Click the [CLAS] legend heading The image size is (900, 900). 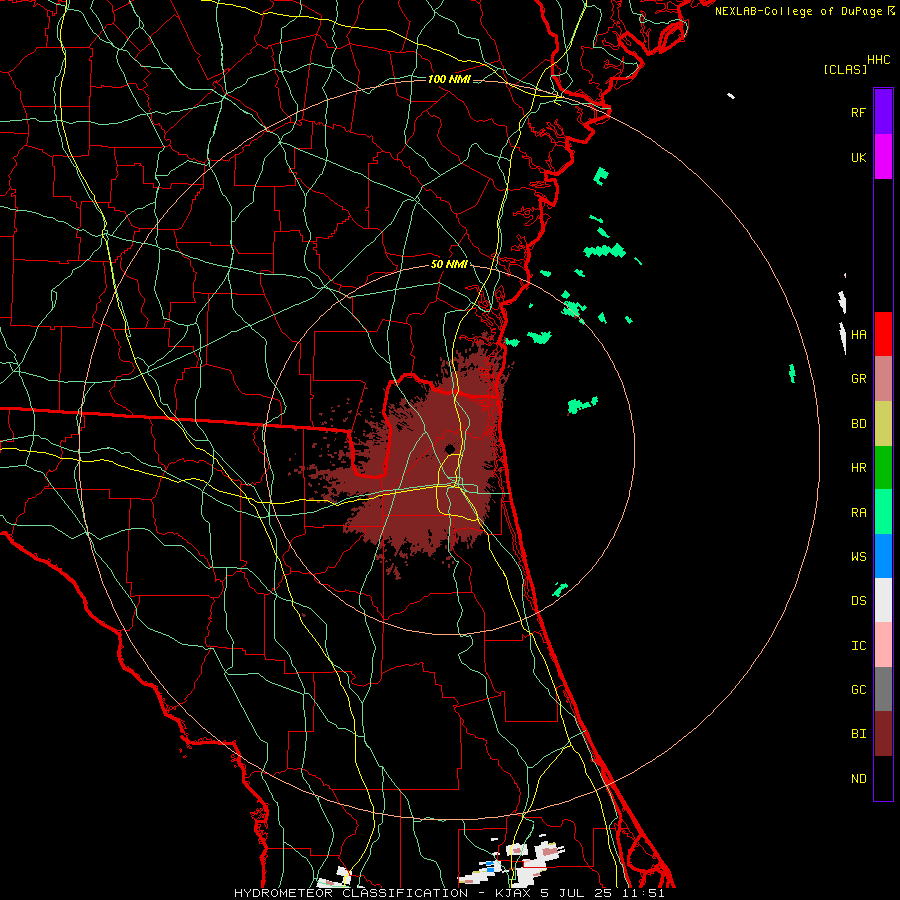tap(845, 69)
